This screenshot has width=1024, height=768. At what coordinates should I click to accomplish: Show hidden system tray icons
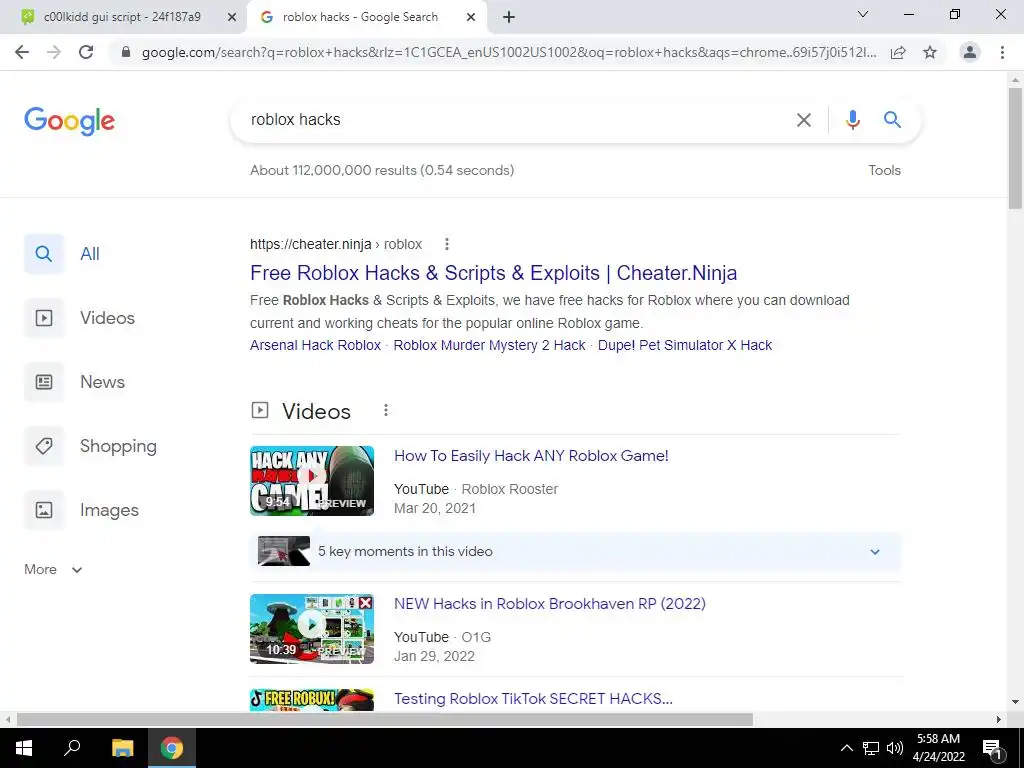click(846, 748)
